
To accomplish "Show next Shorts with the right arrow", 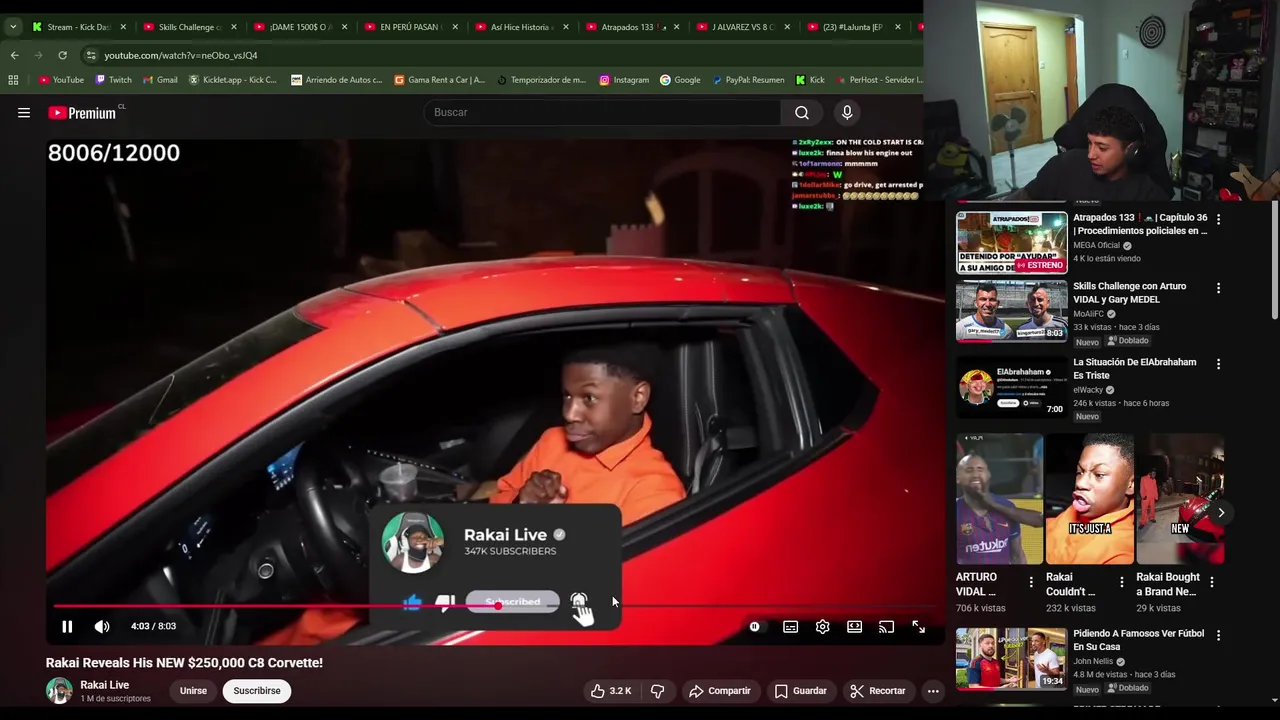I will (1221, 512).
